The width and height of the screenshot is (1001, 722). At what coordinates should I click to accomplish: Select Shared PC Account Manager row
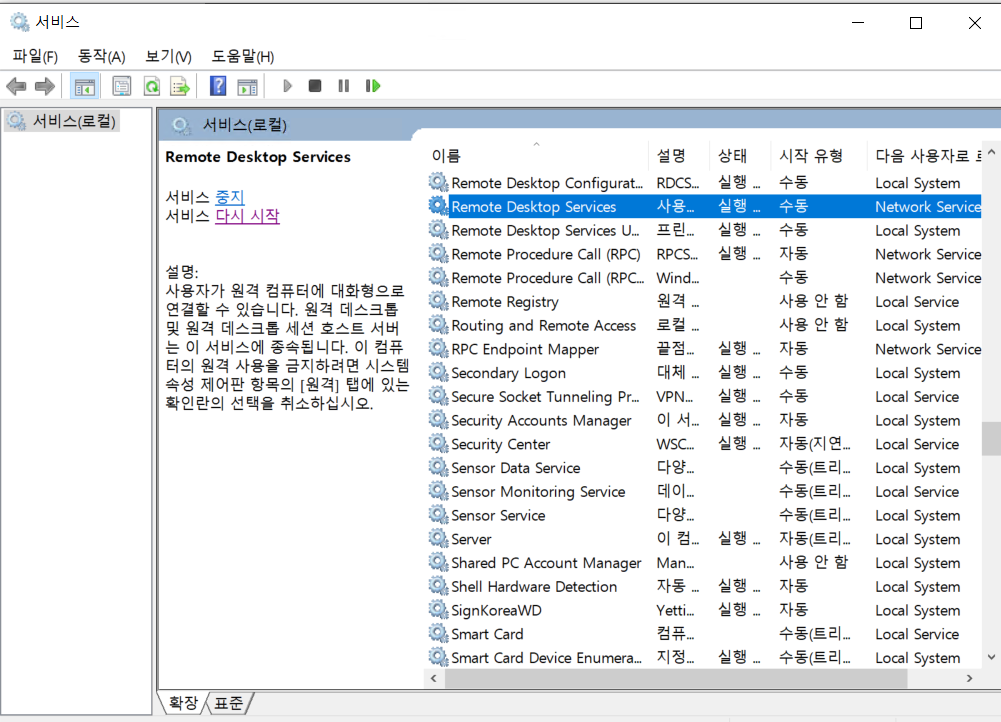704,562
